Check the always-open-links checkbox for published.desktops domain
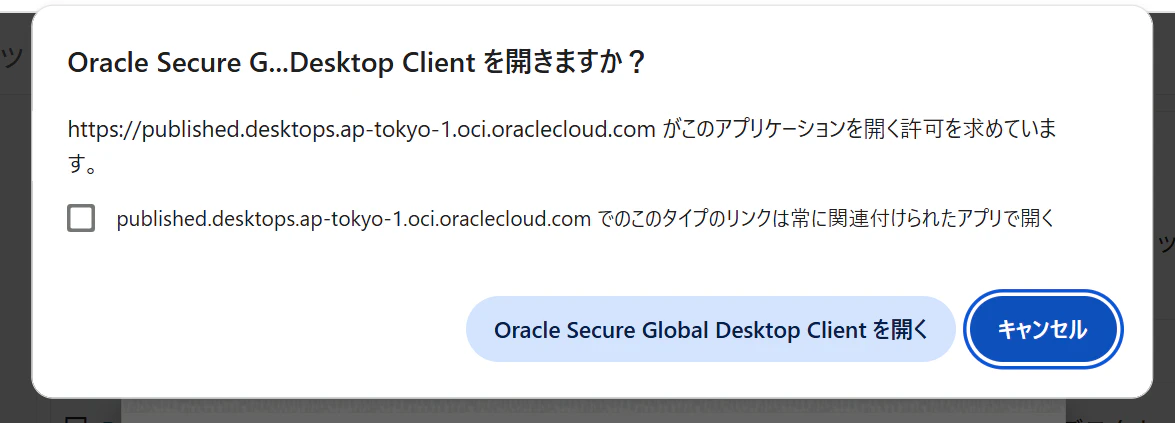1175x423 pixels. pyautogui.click(x=81, y=218)
